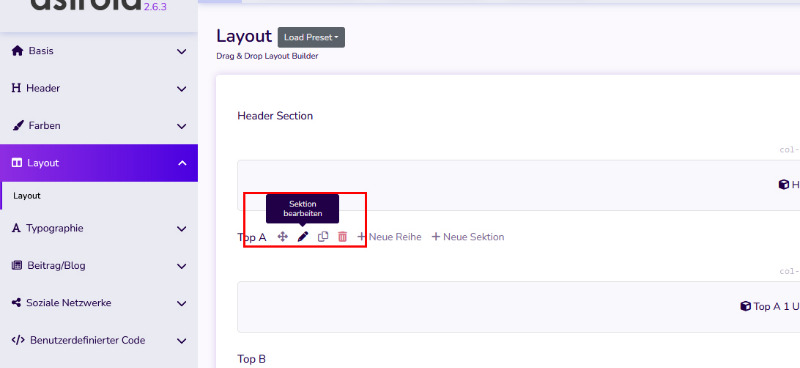This screenshot has height=368, width=800.
Task: Click the home icon next to Basis
Action: click(18, 51)
